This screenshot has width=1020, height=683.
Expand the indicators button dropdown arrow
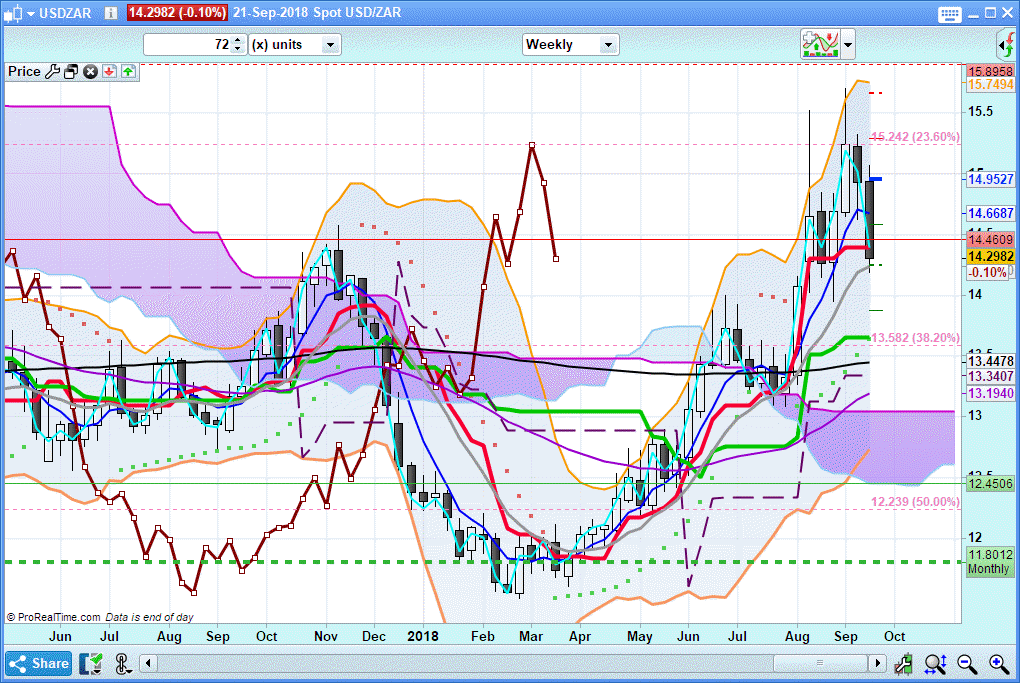(x=847, y=45)
